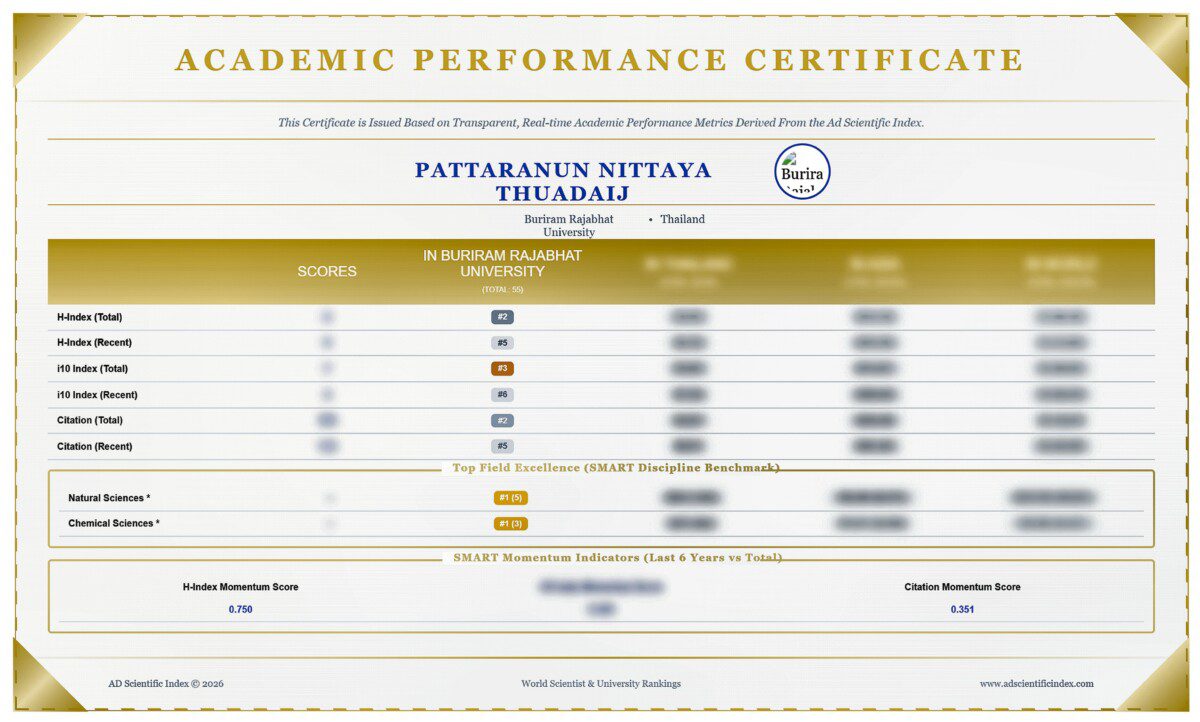Click the #6 rank badge for i10 Index (Recent)
Viewport: 1200px width, 722px height.
[502, 395]
